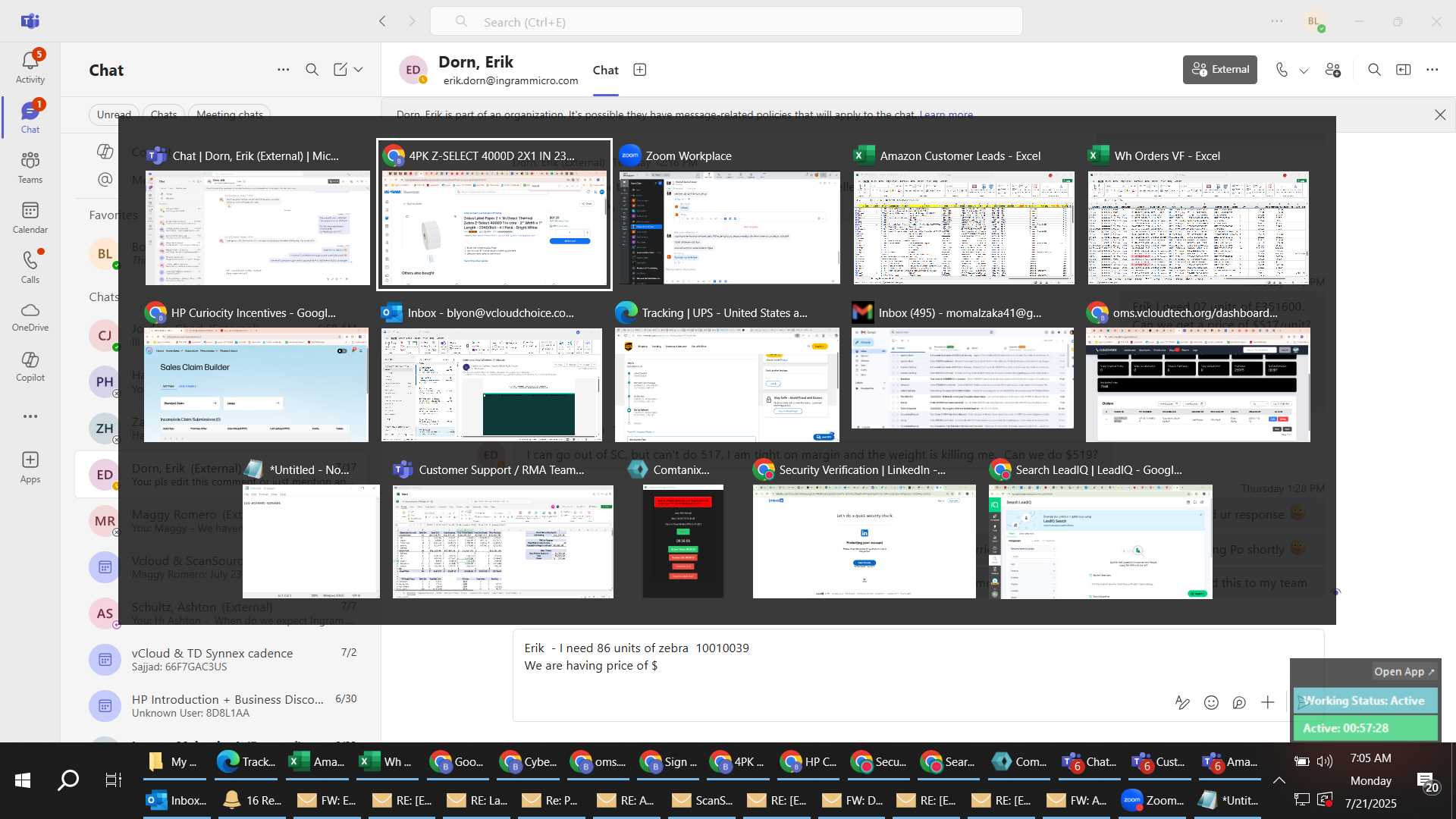Image resolution: width=1456 pixels, height=819 pixels.
Task: Expand the call options dropdown arrow
Action: [x=1304, y=71]
